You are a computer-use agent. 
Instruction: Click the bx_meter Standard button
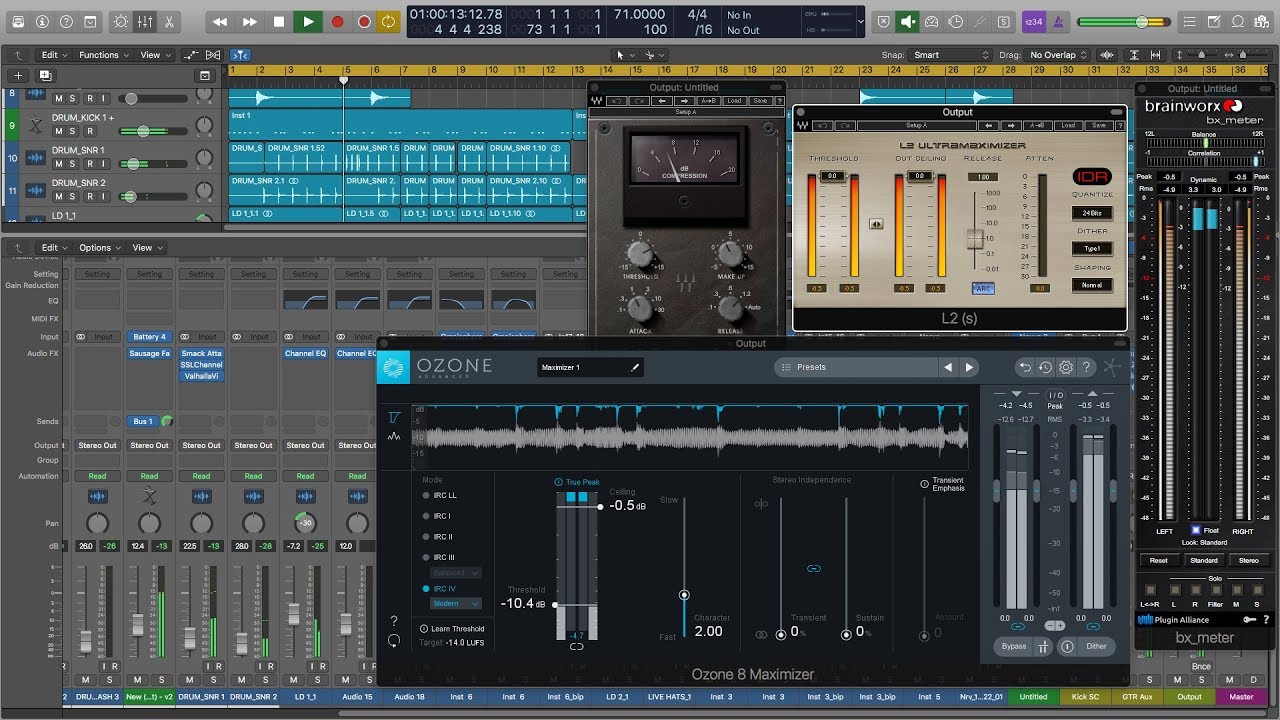pyautogui.click(x=1203, y=560)
